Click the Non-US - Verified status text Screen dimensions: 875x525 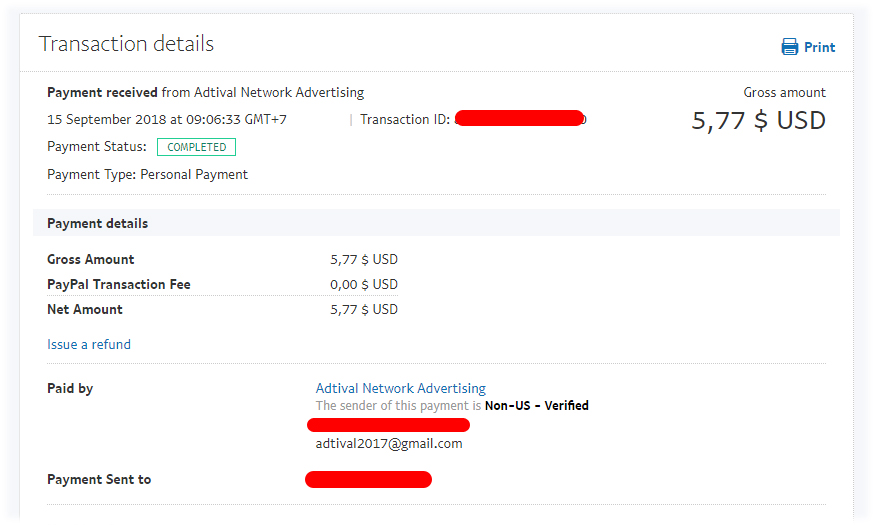tap(536, 406)
